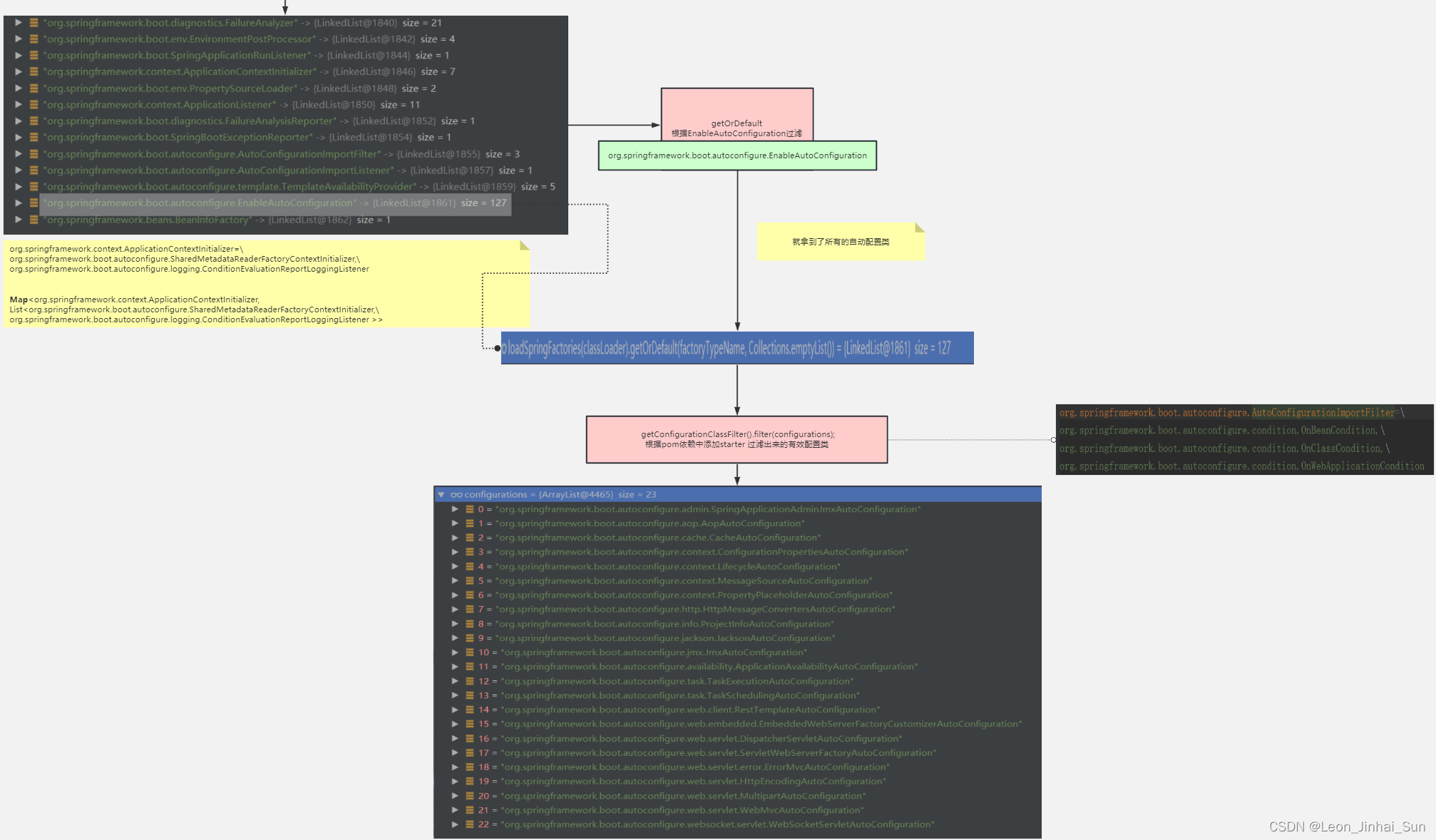The image size is (1436, 840).
Task: Collapse the configurations ArrayList node
Action: [443, 494]
